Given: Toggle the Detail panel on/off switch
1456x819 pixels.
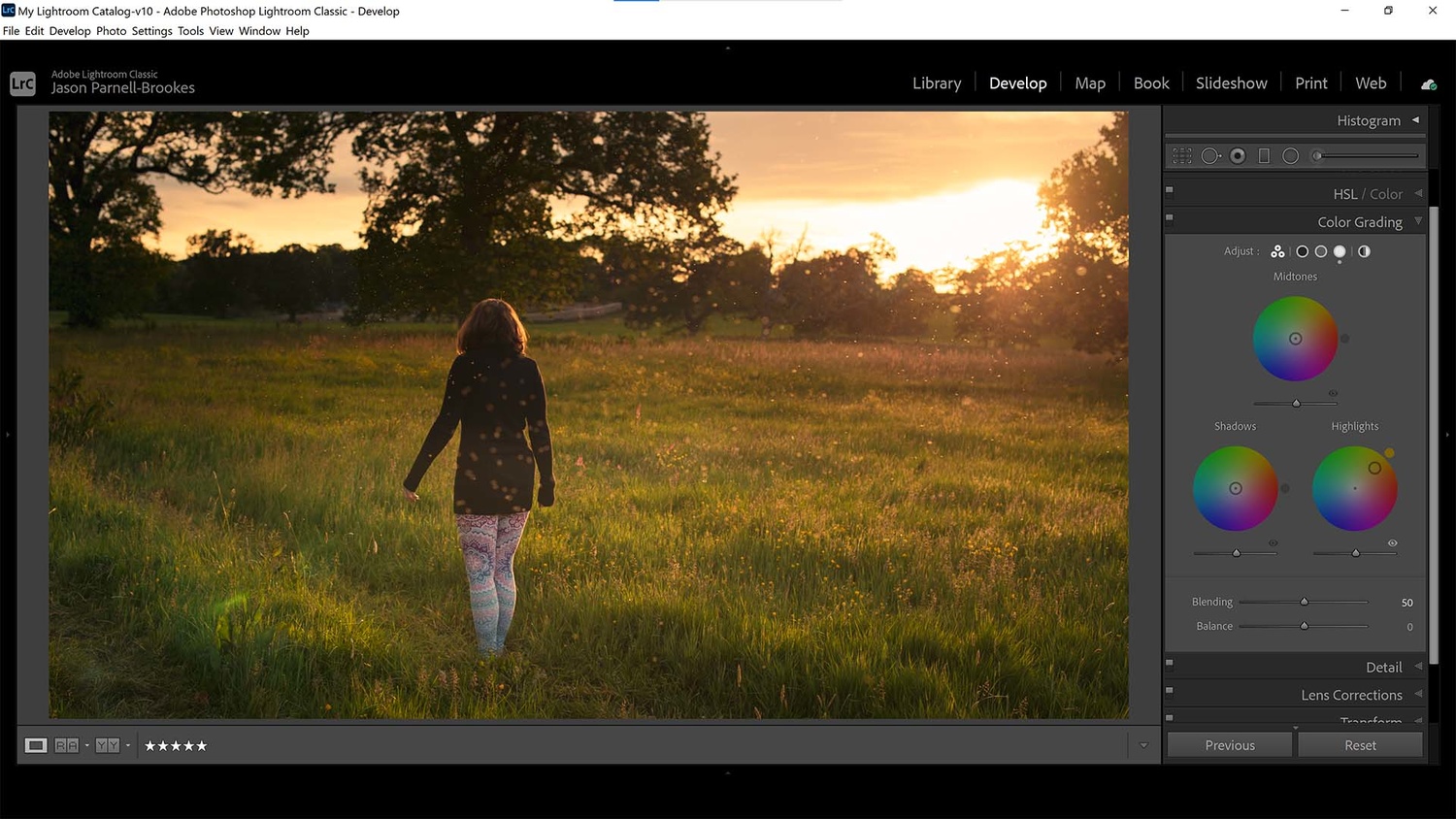Looking at the screenshot, I should [1170, 664].
